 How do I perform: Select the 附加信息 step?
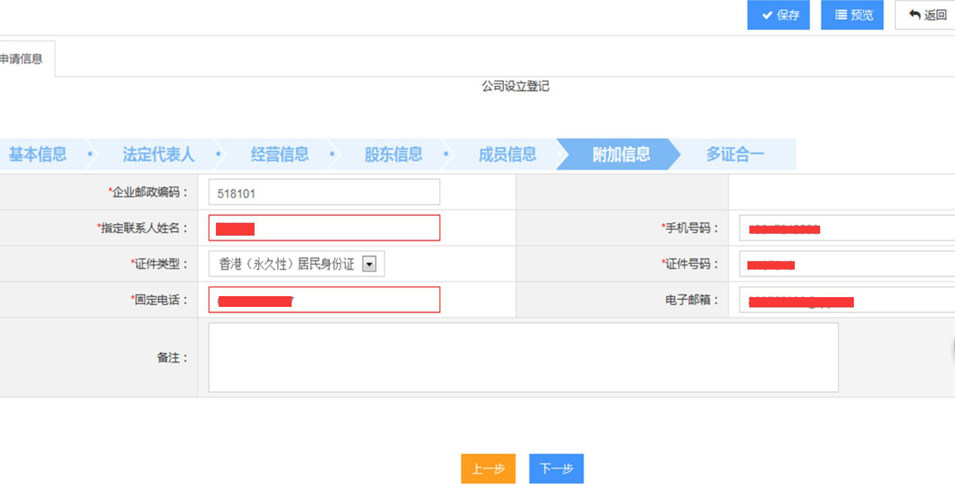point(621,154)
